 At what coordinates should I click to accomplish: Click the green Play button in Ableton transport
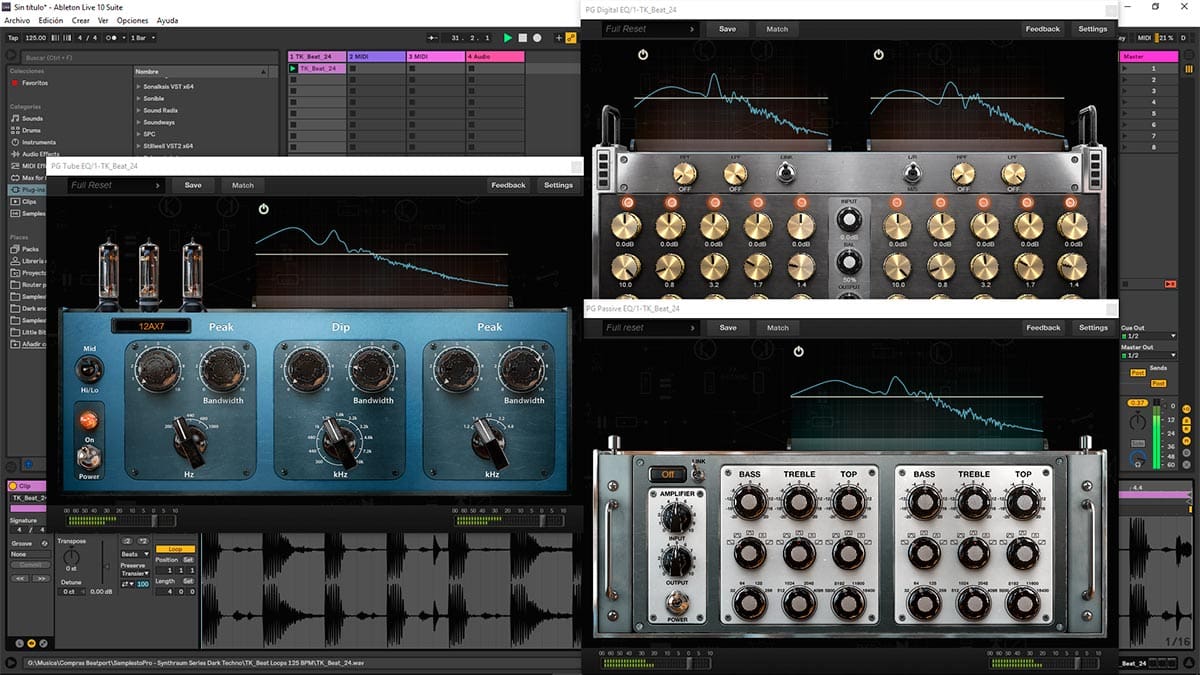pos(508,38)
